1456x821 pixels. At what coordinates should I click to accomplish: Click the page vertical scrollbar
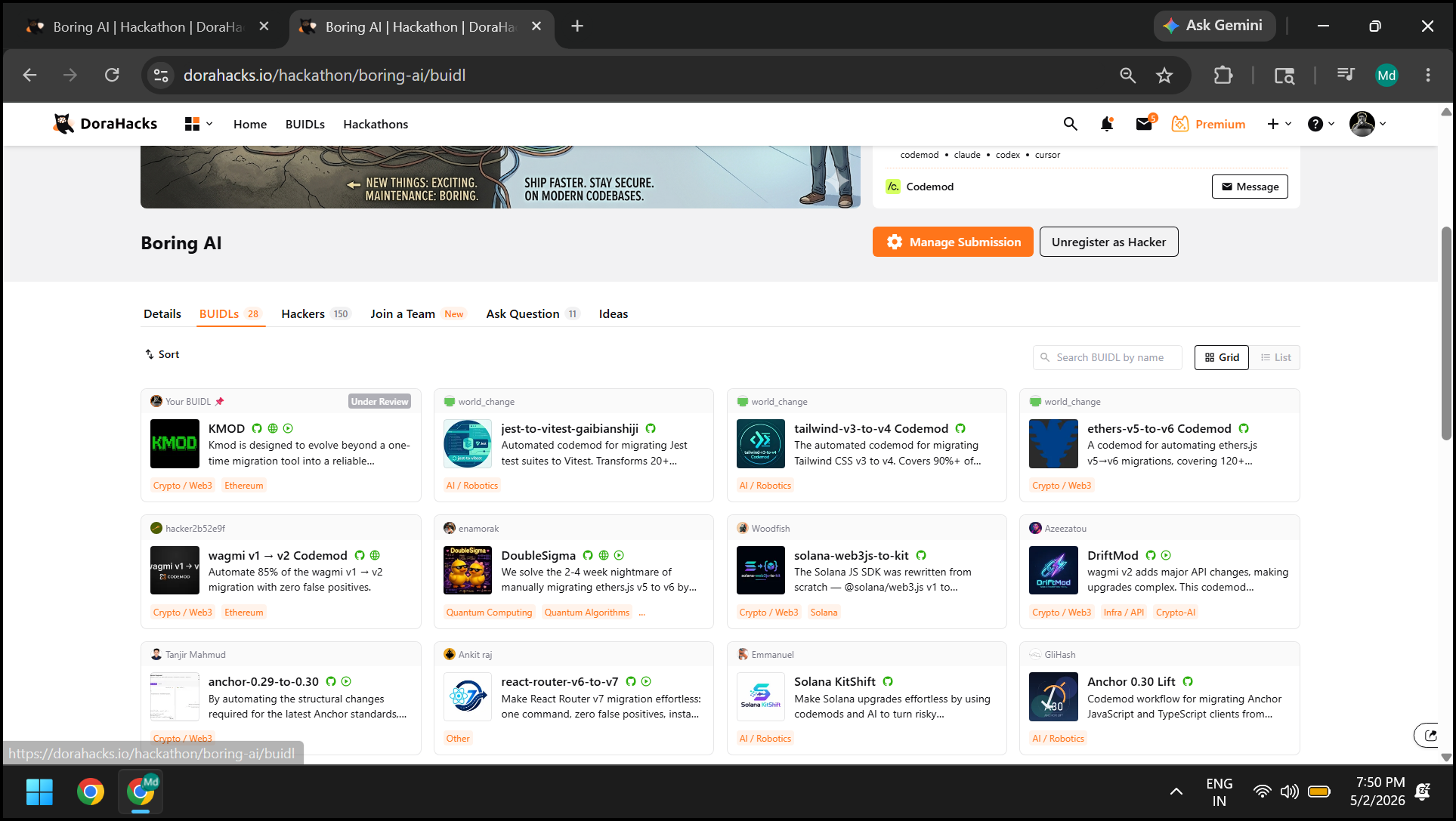pyautogui.click(x=1446, y=332)
